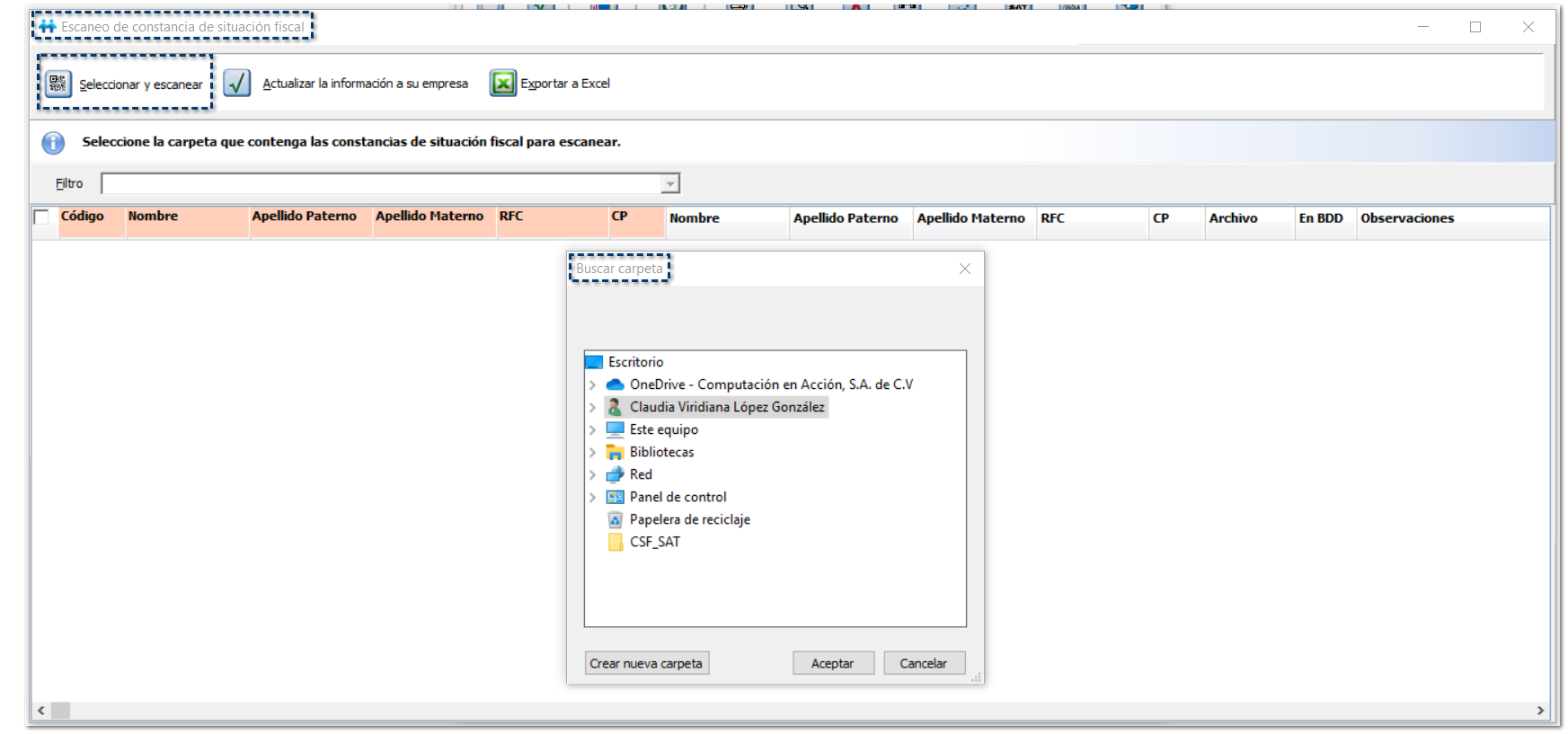Expand the Este equipo tree node
Image resolution: width=1568 pixels, height=734 pixels.
pos(592,429)
